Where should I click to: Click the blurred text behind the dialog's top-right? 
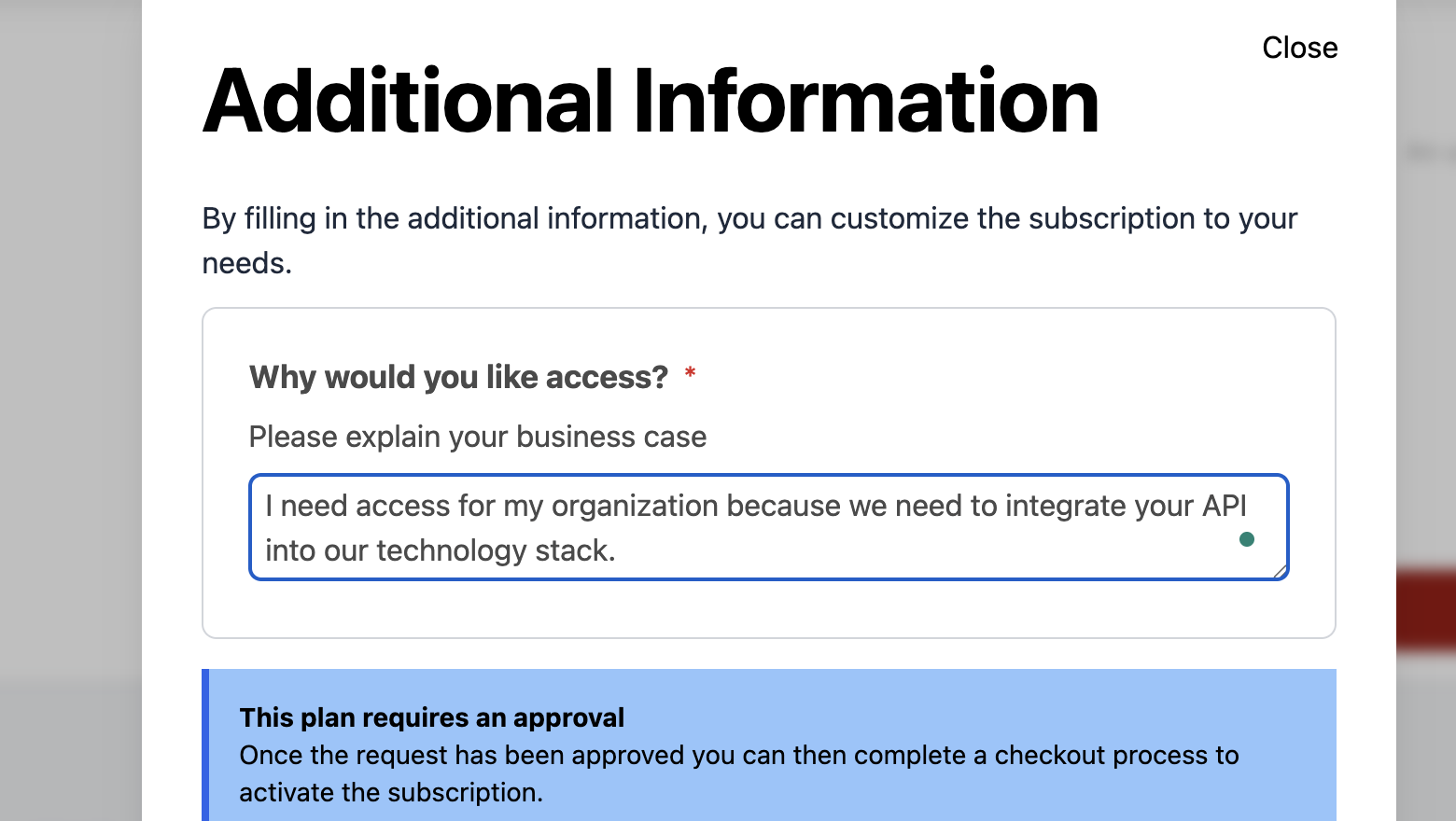pos(1425,151)
